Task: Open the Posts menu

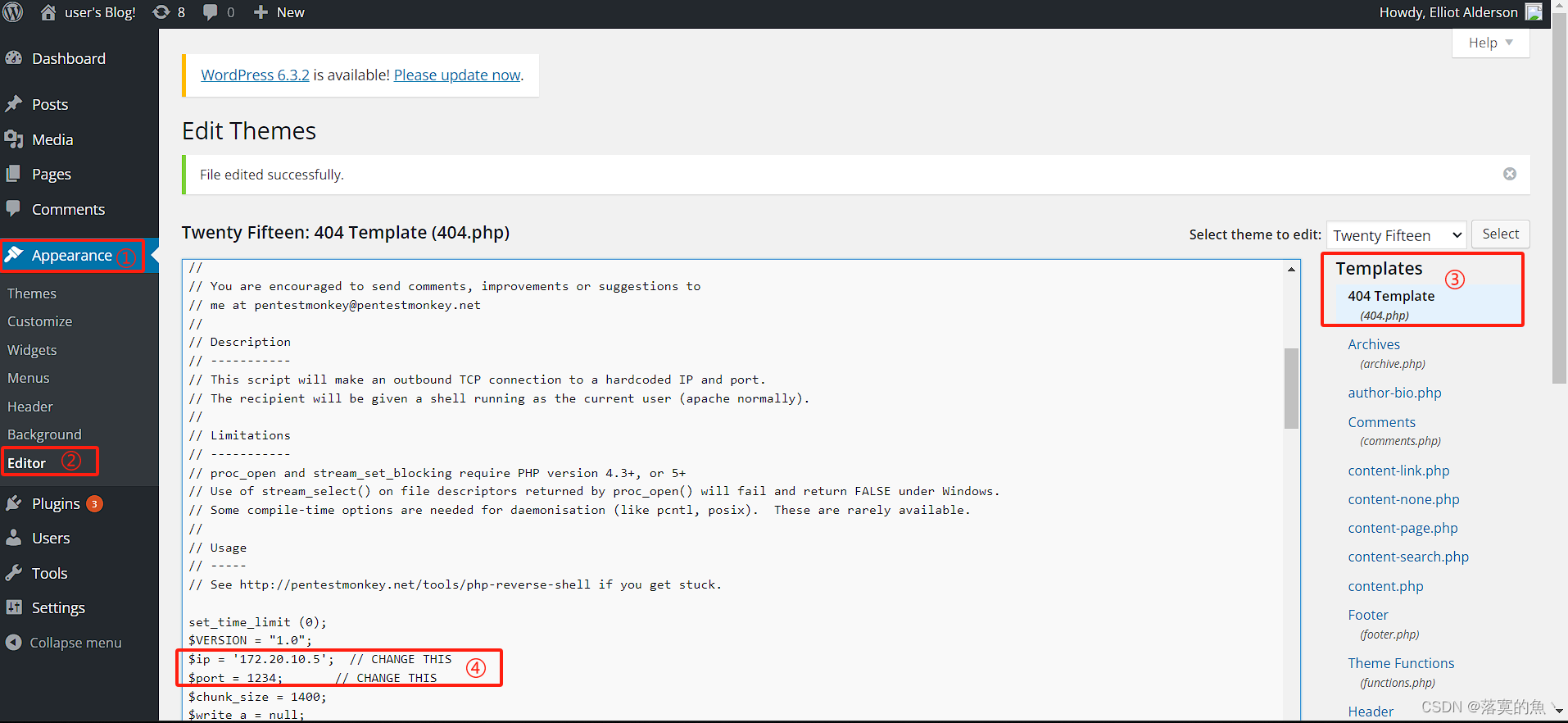Action: (50, 104)
